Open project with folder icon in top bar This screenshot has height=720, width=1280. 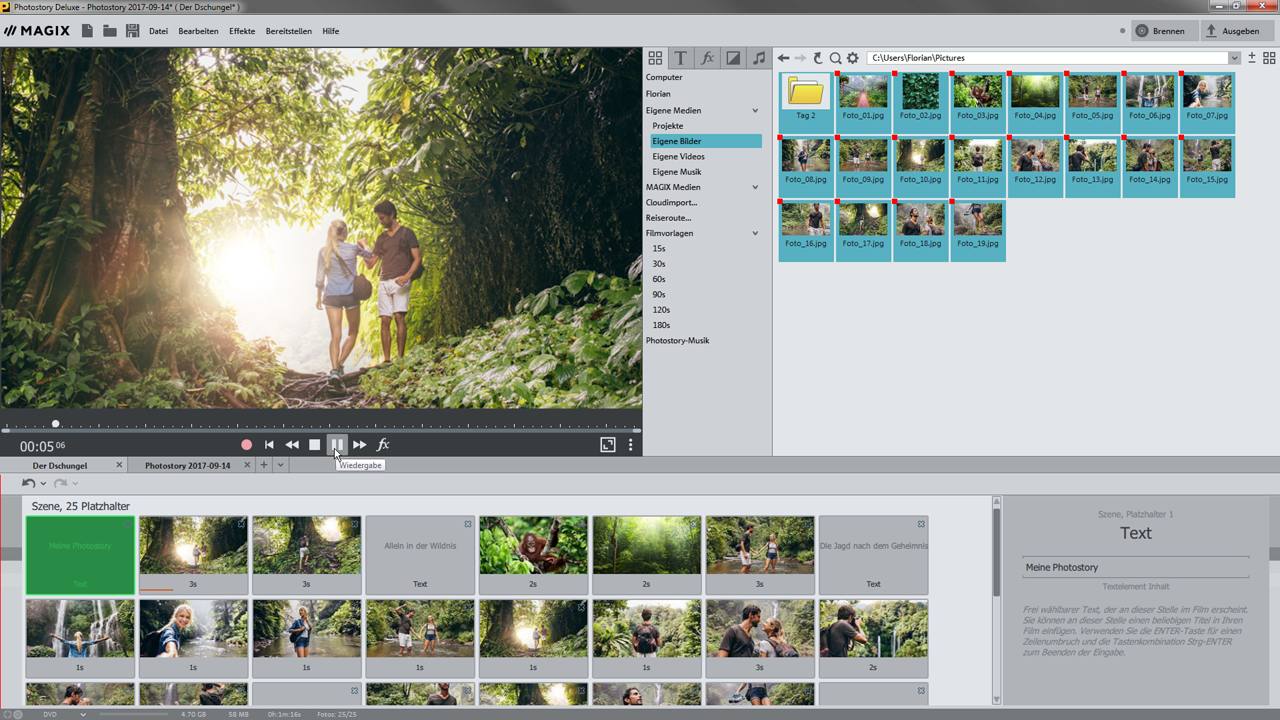coord(110,31)
